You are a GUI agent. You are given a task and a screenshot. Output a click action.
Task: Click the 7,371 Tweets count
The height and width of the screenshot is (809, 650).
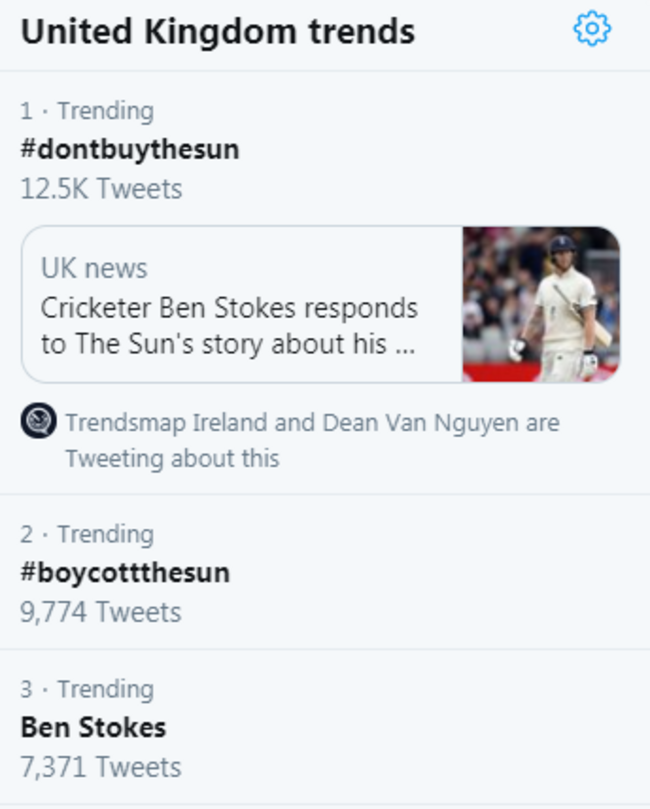[100, 767]
